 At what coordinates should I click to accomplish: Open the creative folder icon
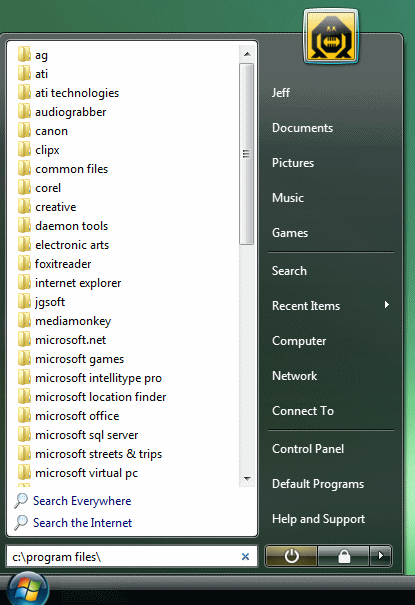click(24, 206)
